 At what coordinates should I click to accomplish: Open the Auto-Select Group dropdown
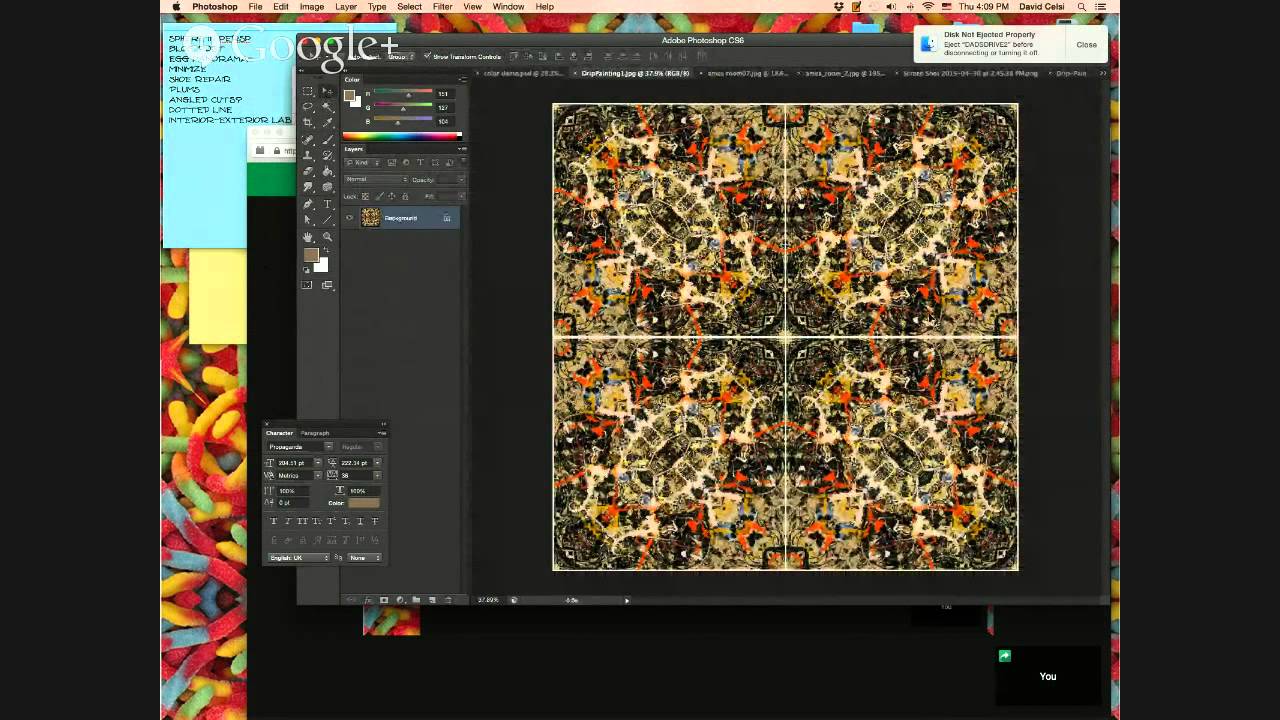(x=401, y=56)
